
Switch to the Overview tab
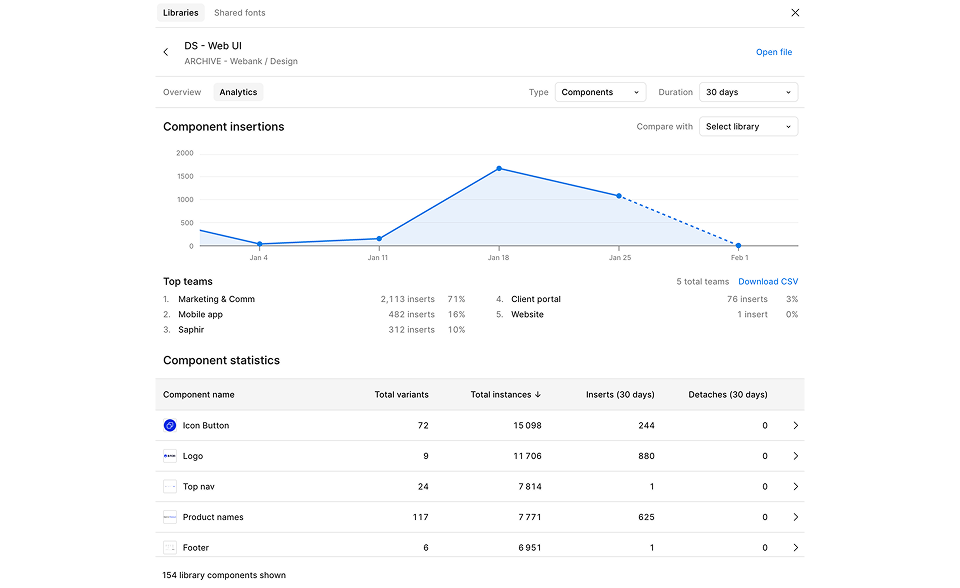(182, 92)
